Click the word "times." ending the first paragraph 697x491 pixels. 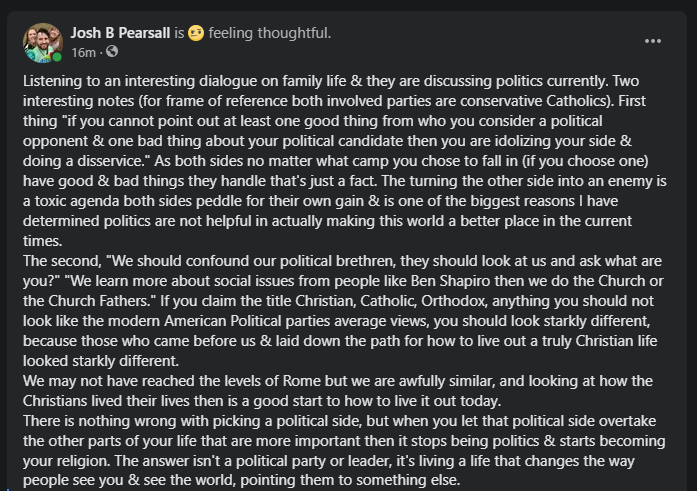pos(43,241)
